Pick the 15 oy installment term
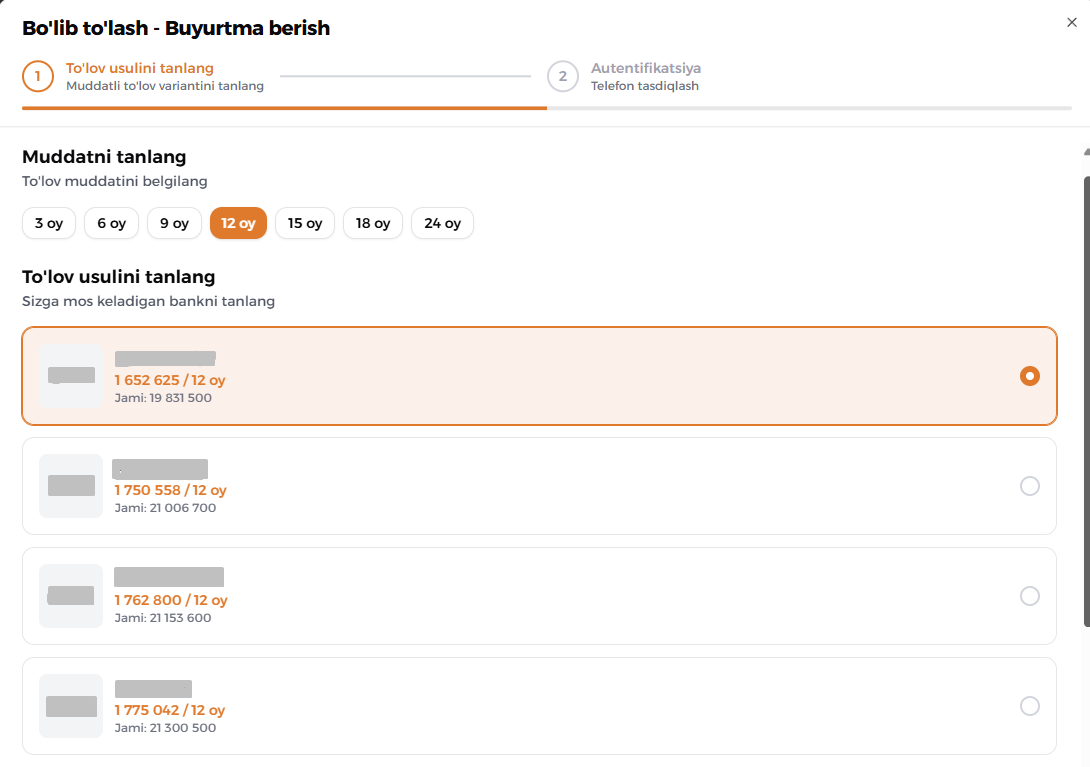The image size is (1090, 767). click(x=305, y=223)
